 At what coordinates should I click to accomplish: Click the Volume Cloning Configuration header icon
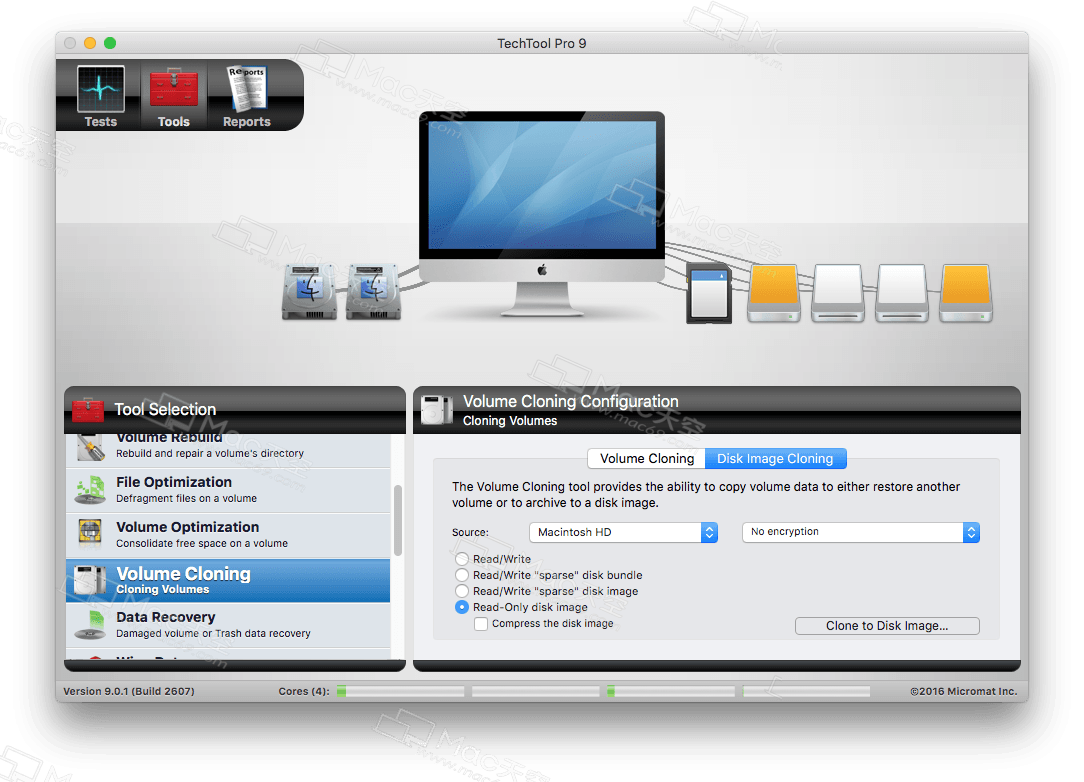tap(437, 410)
